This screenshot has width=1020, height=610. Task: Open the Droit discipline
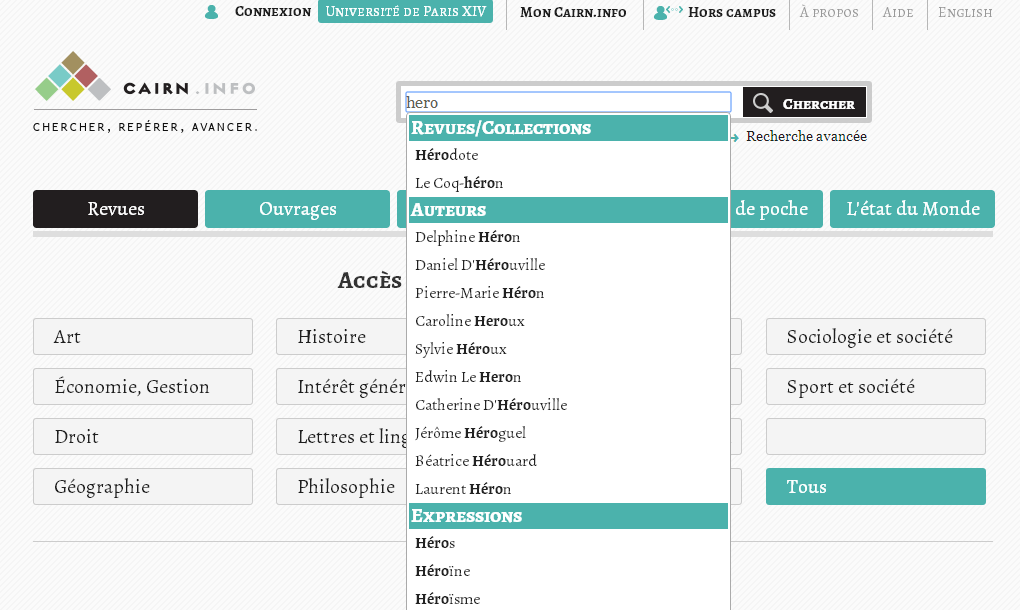point(143,436)
